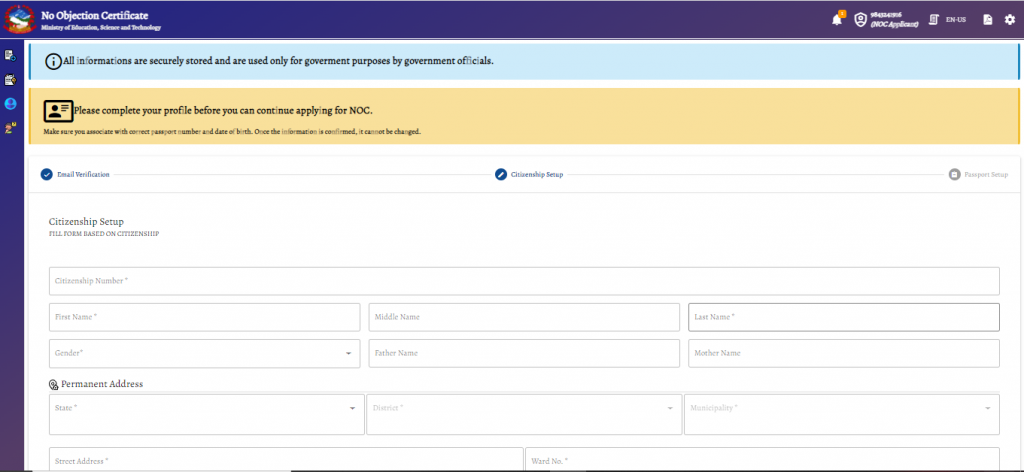Focus the Citizenship Number field

click(524, 281)
